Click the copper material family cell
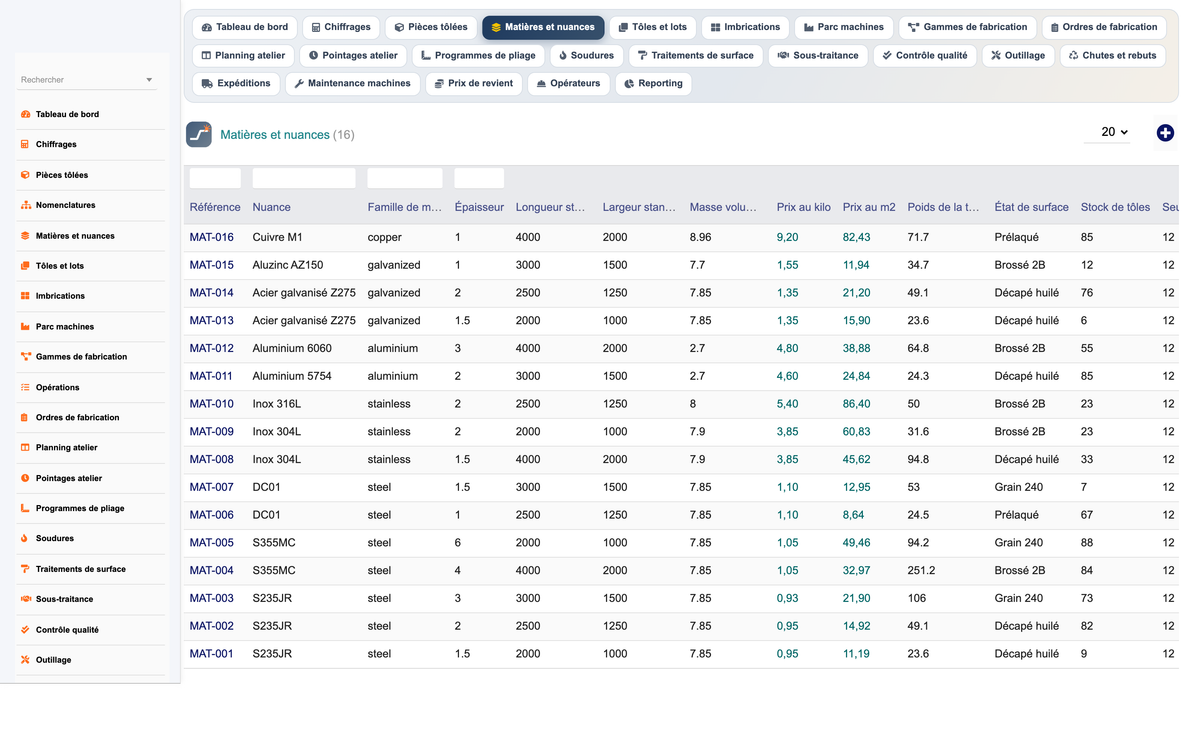This screenshot has height=743, width=1200. (x=385, y=238)
